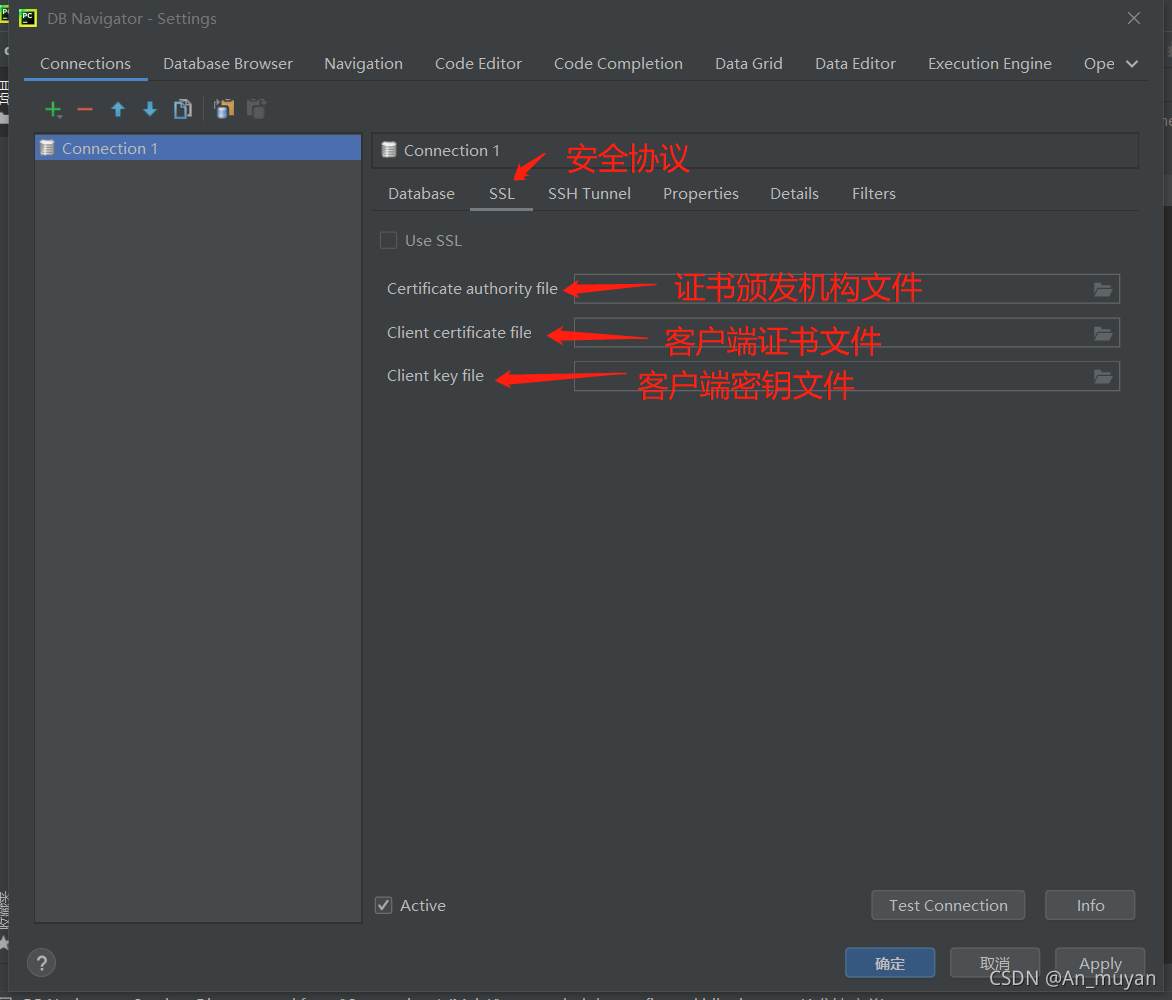Browse for Client certificate file folder icon

(x=1102, y=333)
